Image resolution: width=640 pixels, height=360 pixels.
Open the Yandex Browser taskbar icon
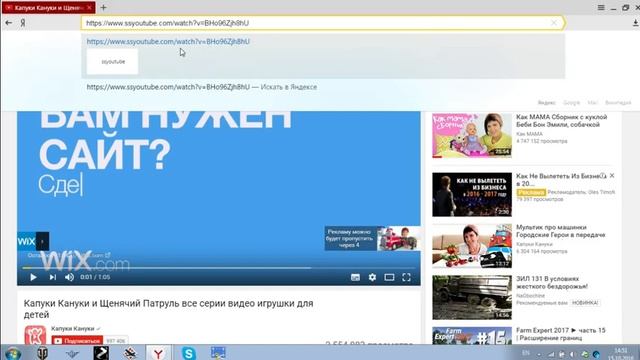tap(158, 353)
